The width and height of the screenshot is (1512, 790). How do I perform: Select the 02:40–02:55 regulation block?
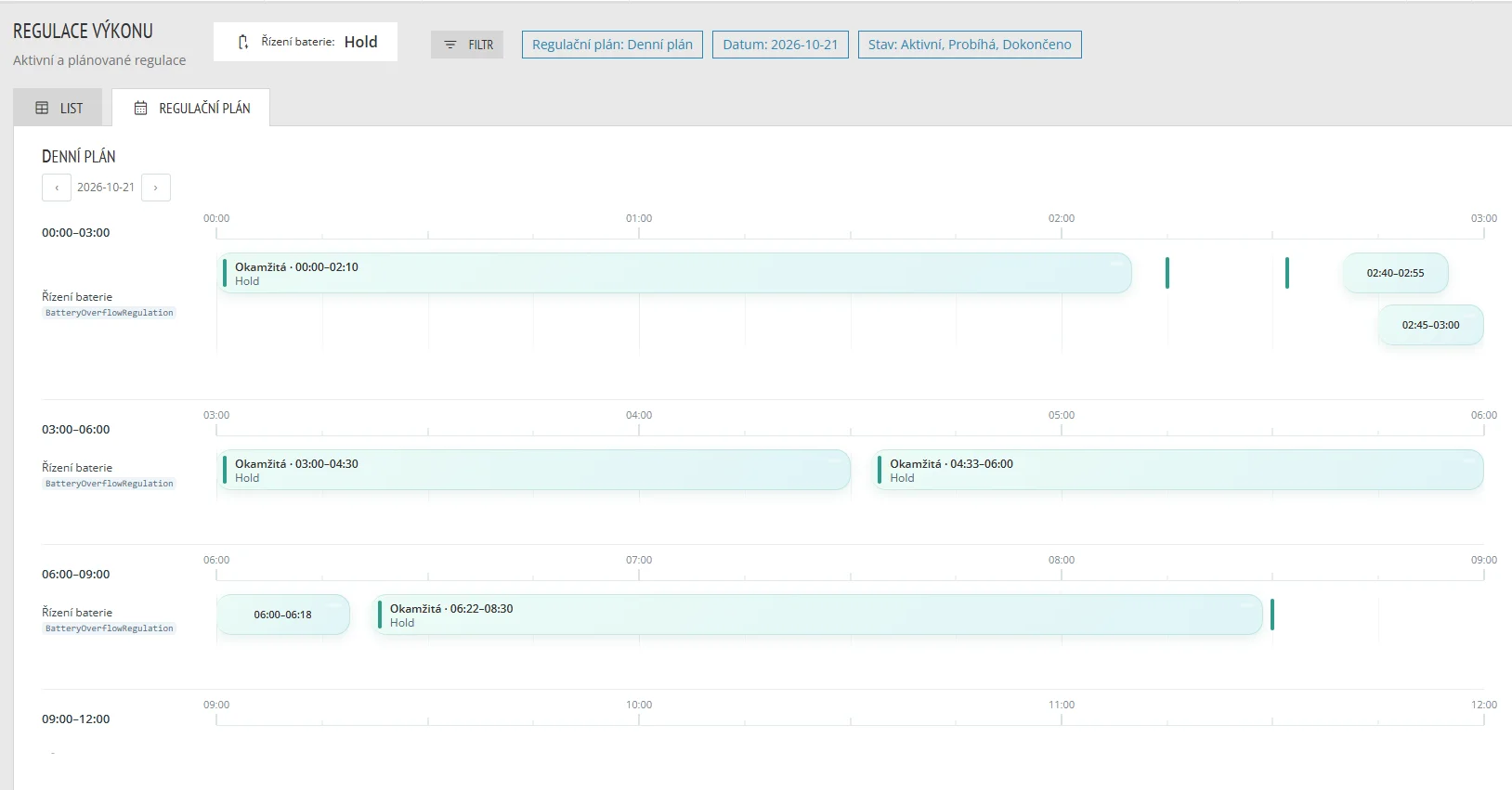(x=1395, y=273)
